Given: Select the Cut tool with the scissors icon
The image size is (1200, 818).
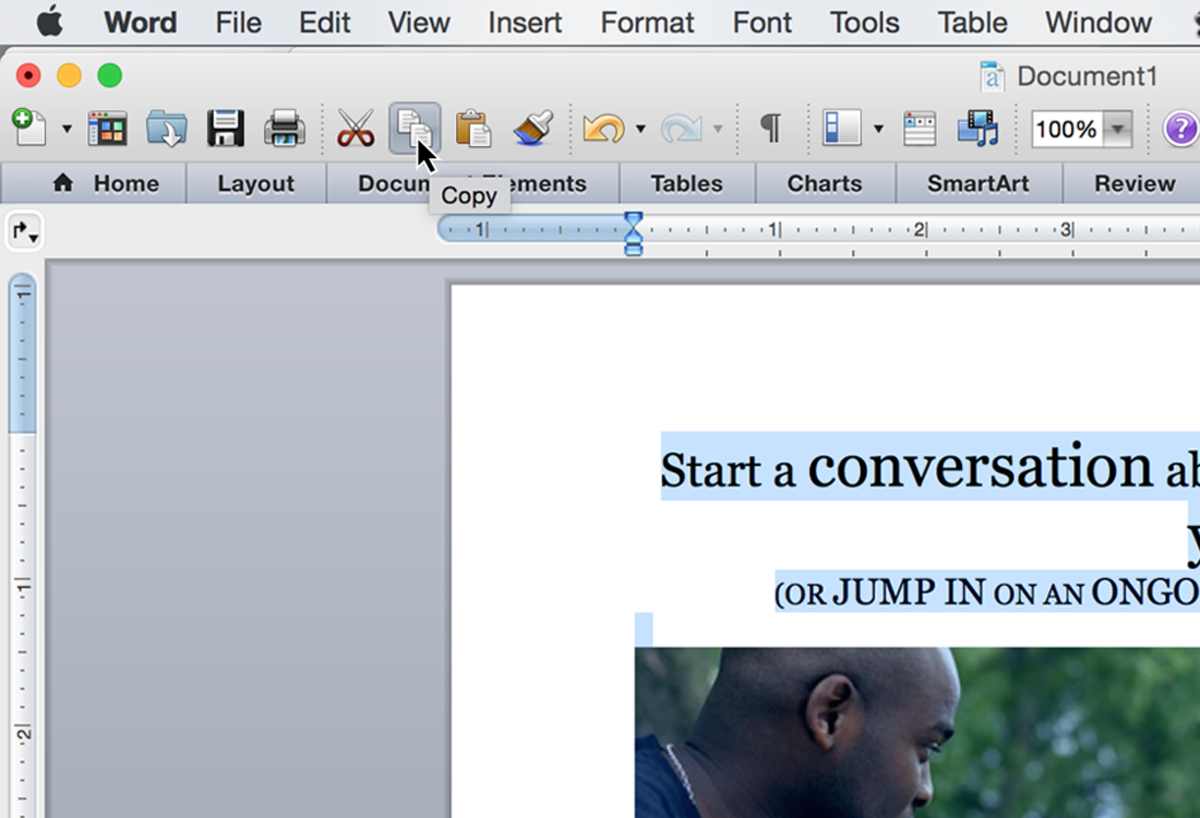Looking at the screenshot, I should click(x=356, y=130).
